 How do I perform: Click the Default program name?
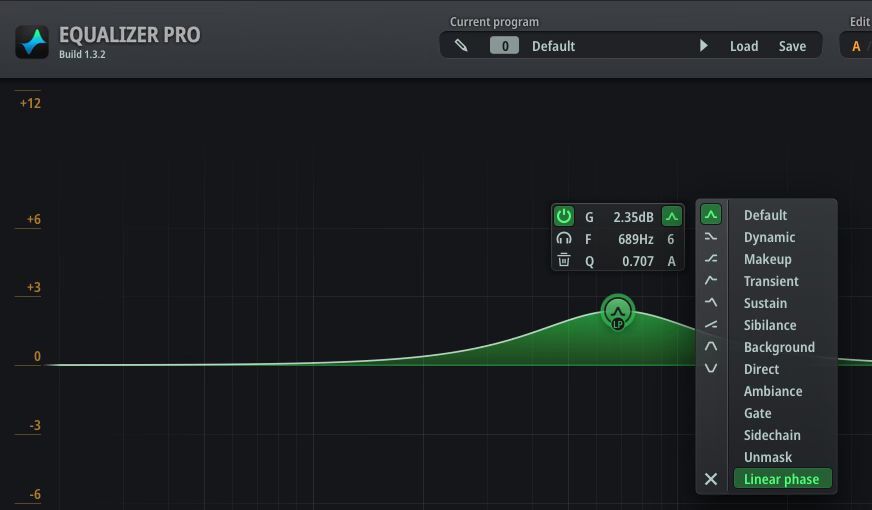click(553, 46)
